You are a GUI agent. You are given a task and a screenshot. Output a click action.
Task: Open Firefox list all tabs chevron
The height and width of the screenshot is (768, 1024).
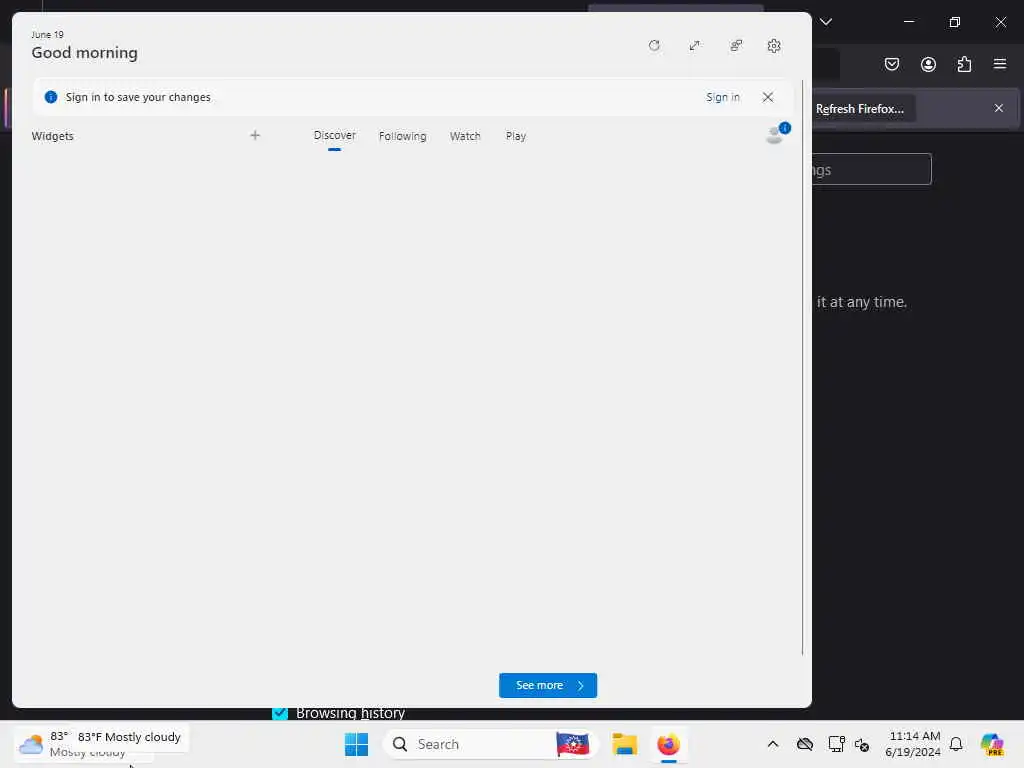pyautogui.click(x=826, y=22)
